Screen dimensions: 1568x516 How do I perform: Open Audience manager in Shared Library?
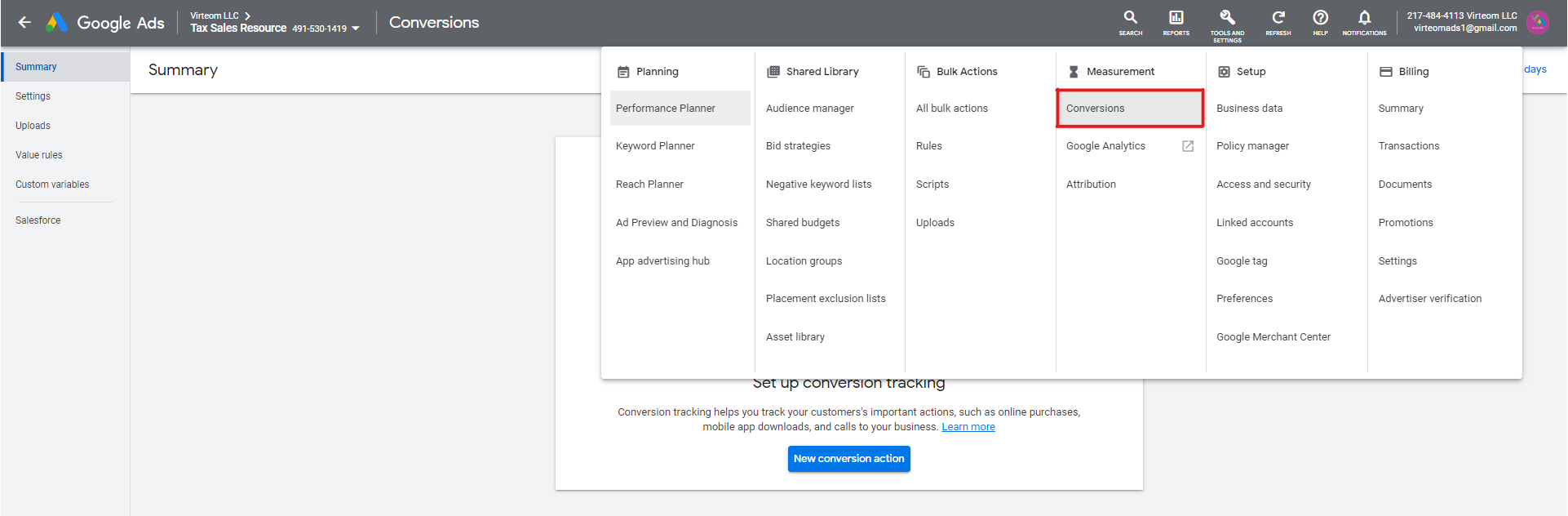[809, 109]
